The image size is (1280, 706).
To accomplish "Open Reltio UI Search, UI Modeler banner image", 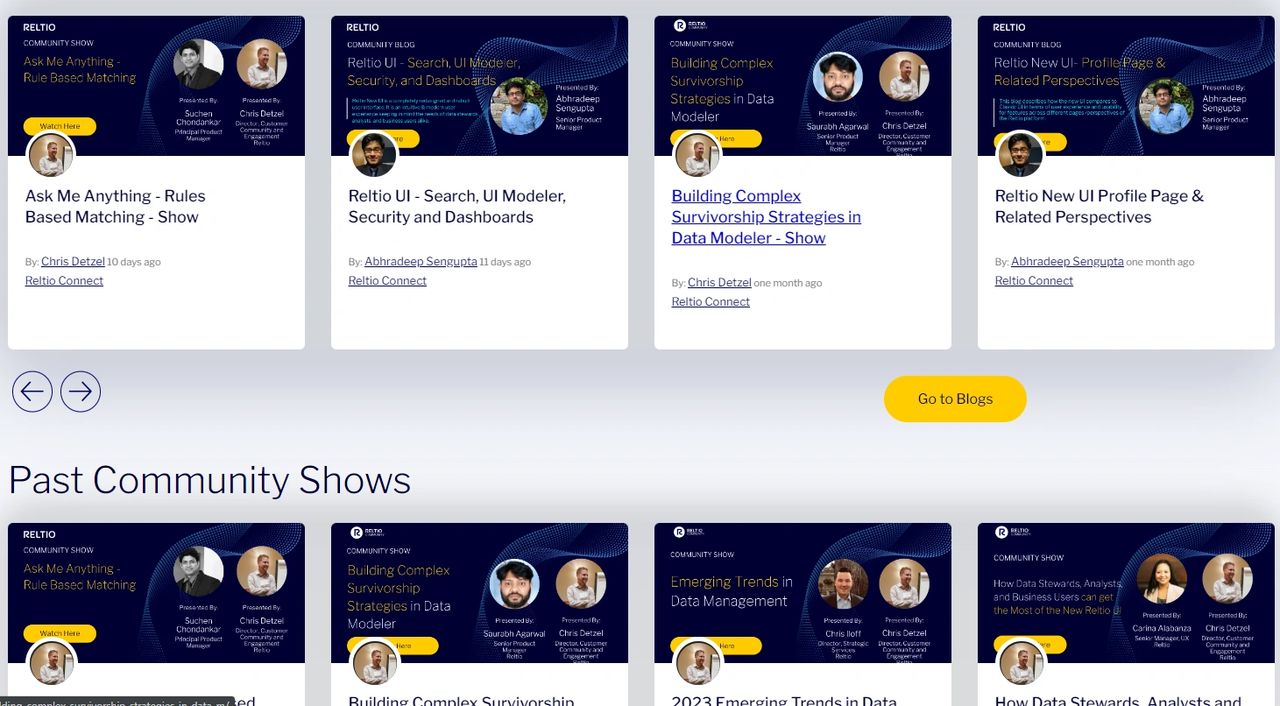I will point(479,85).
